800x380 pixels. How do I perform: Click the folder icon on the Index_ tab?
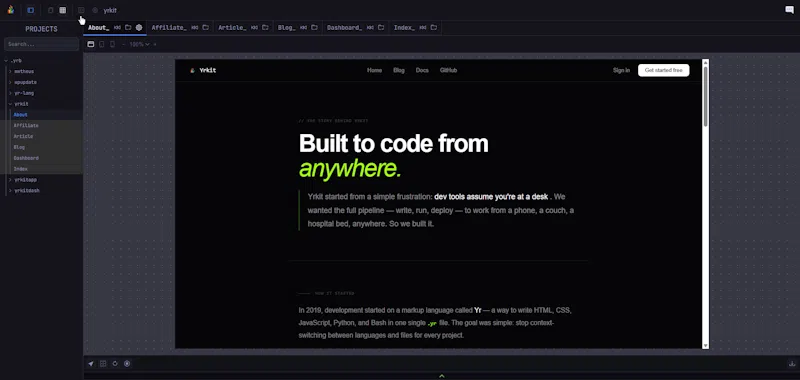coord(434,28)
